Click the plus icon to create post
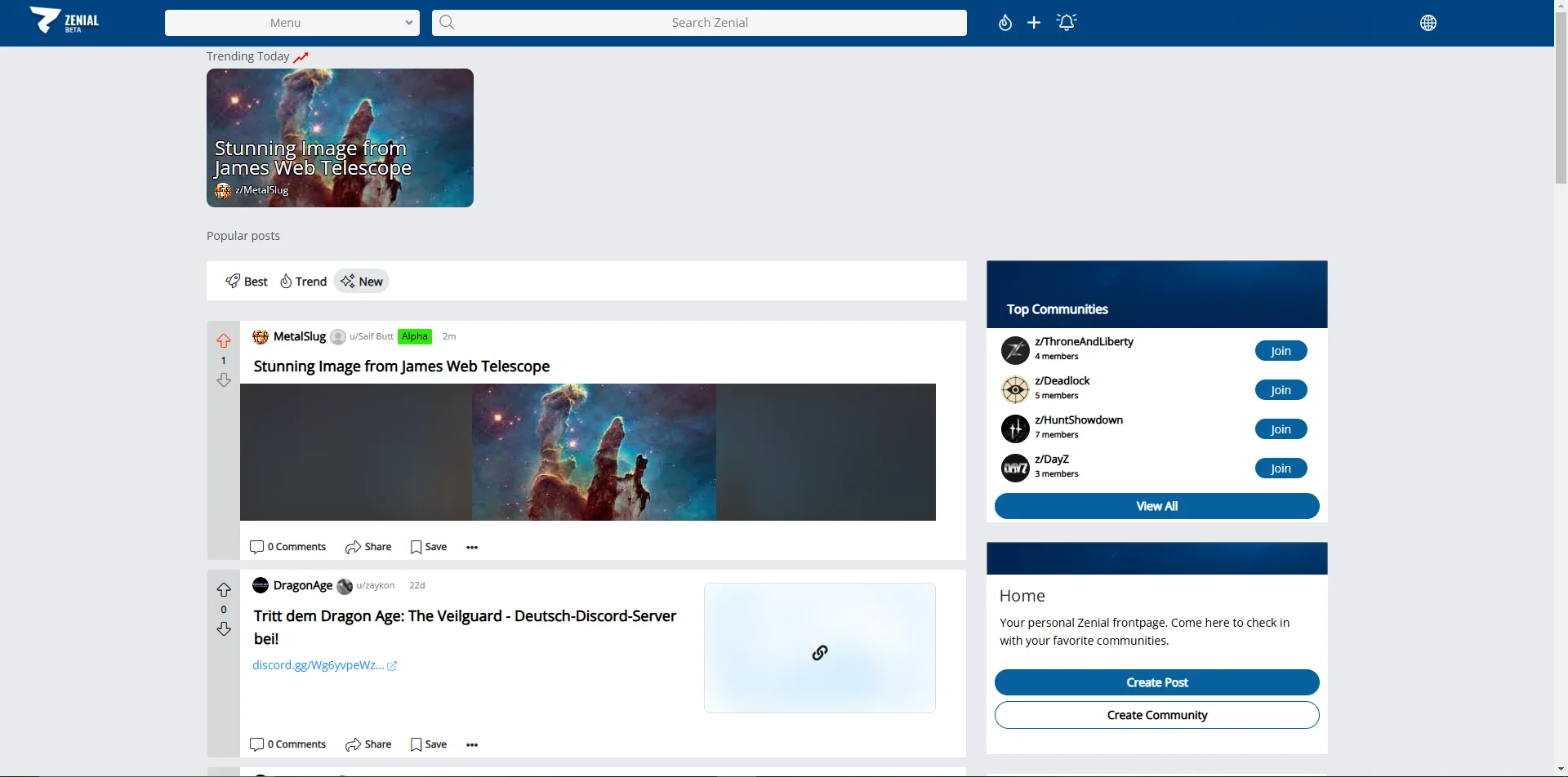 tap(1034, 23)
